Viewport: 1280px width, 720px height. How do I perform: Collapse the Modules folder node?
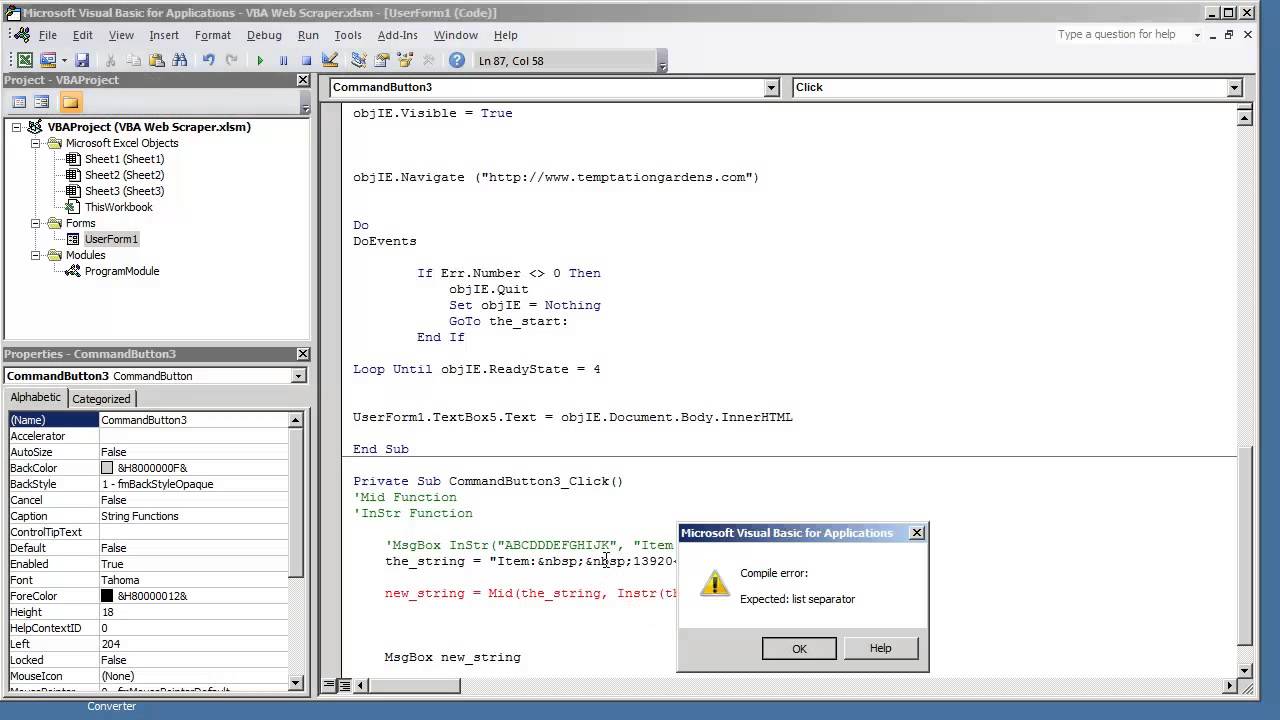pyautogui.click(x=35, y=255)
